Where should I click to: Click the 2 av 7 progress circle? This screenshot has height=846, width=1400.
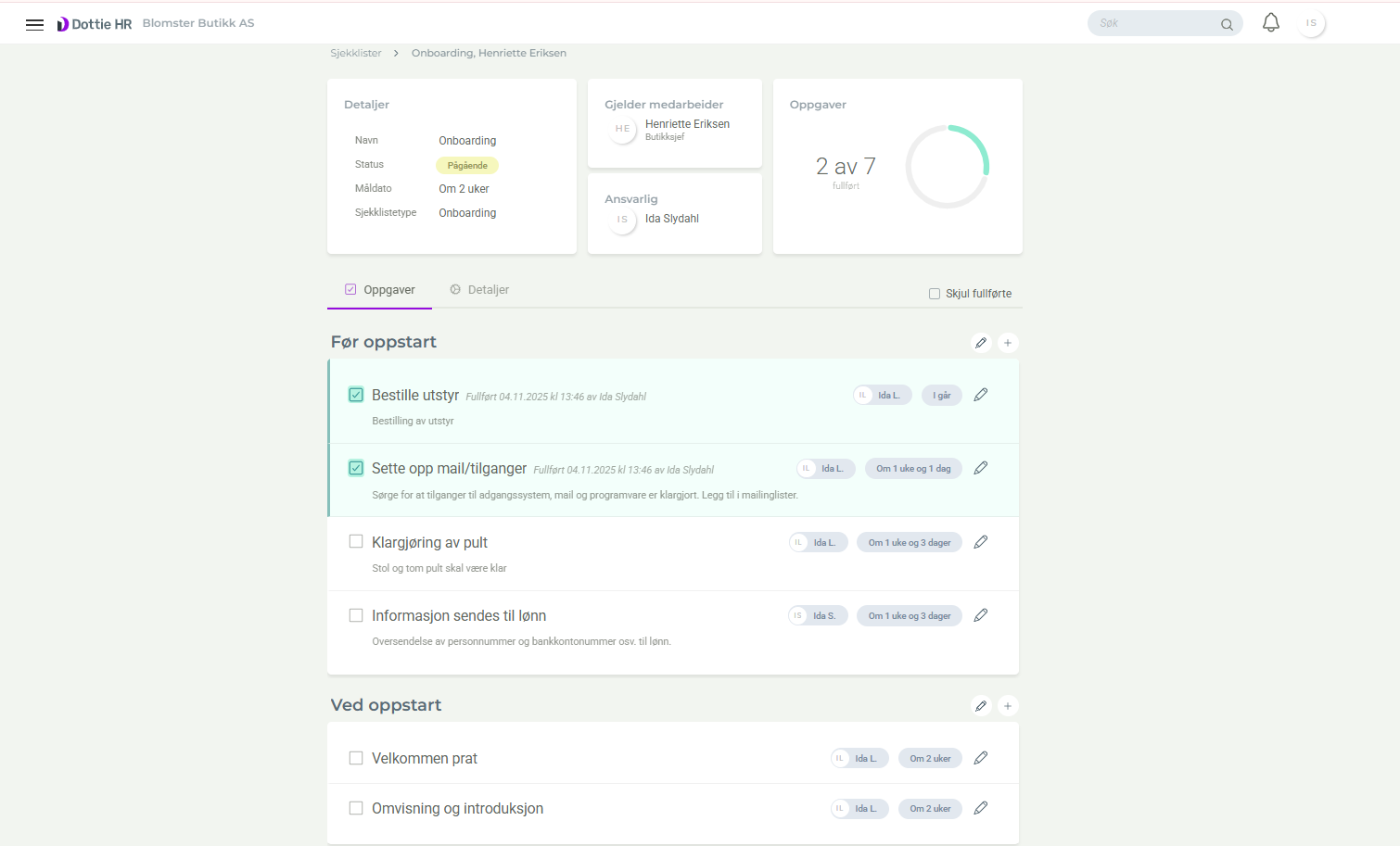tap(947, 167)
